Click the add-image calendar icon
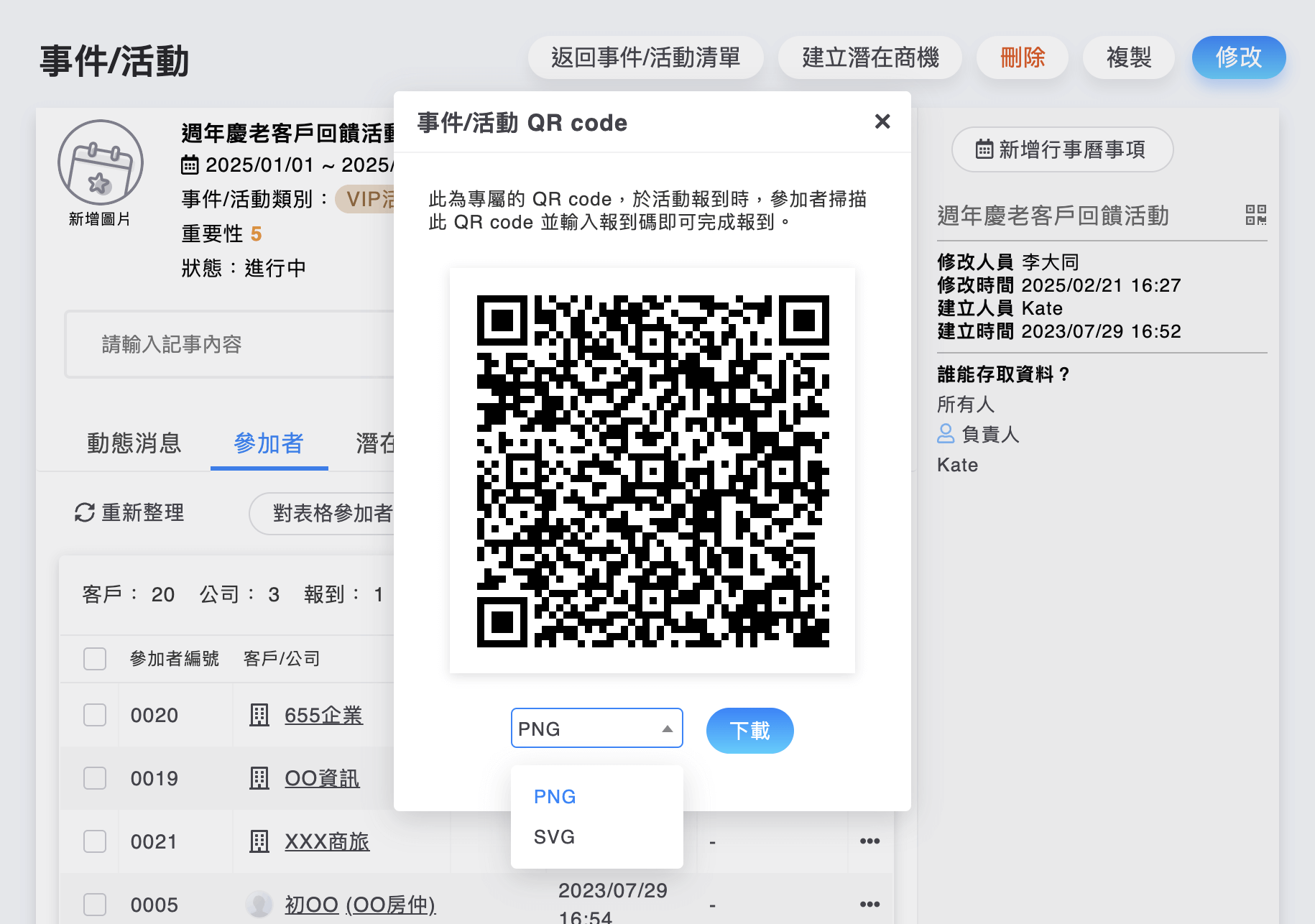This screenshot has width=1315, height=924. click(x=101, y=163)
